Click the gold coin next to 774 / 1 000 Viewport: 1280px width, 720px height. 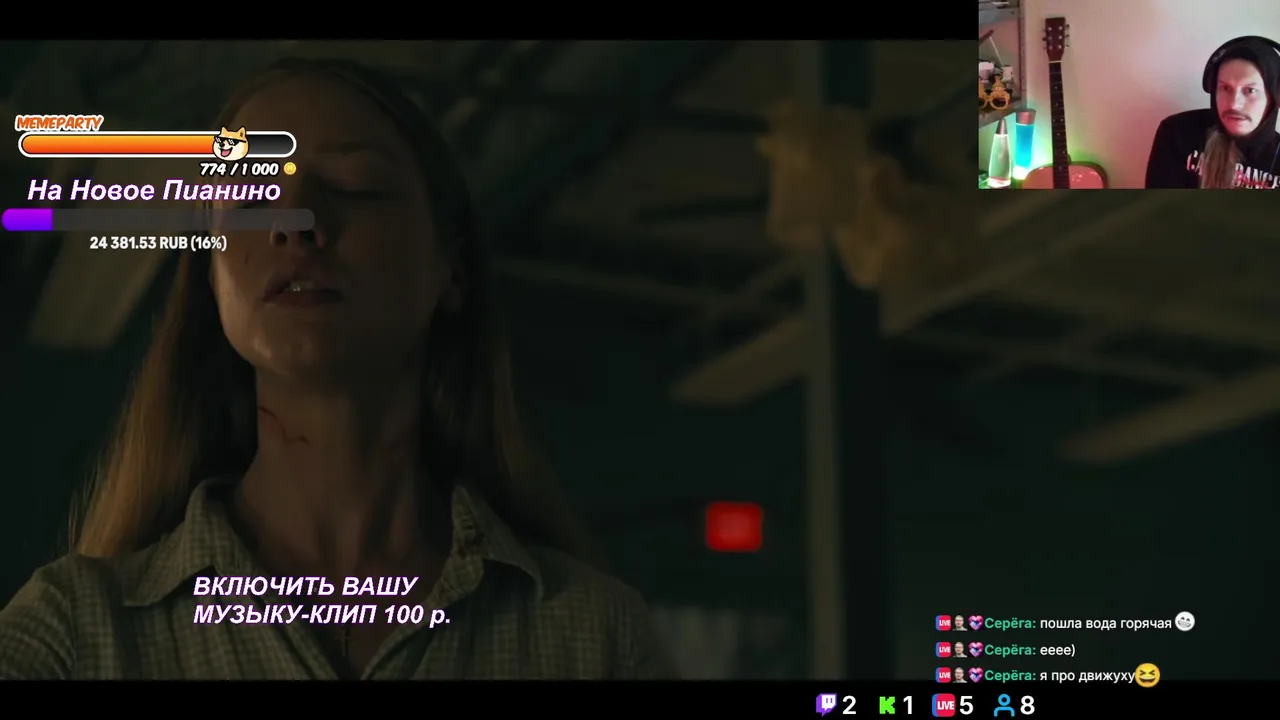290,169
